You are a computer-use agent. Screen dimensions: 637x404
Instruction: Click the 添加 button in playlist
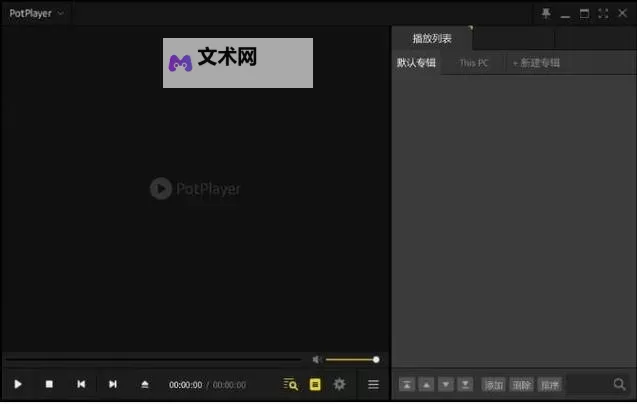click(x=494, y=384)
